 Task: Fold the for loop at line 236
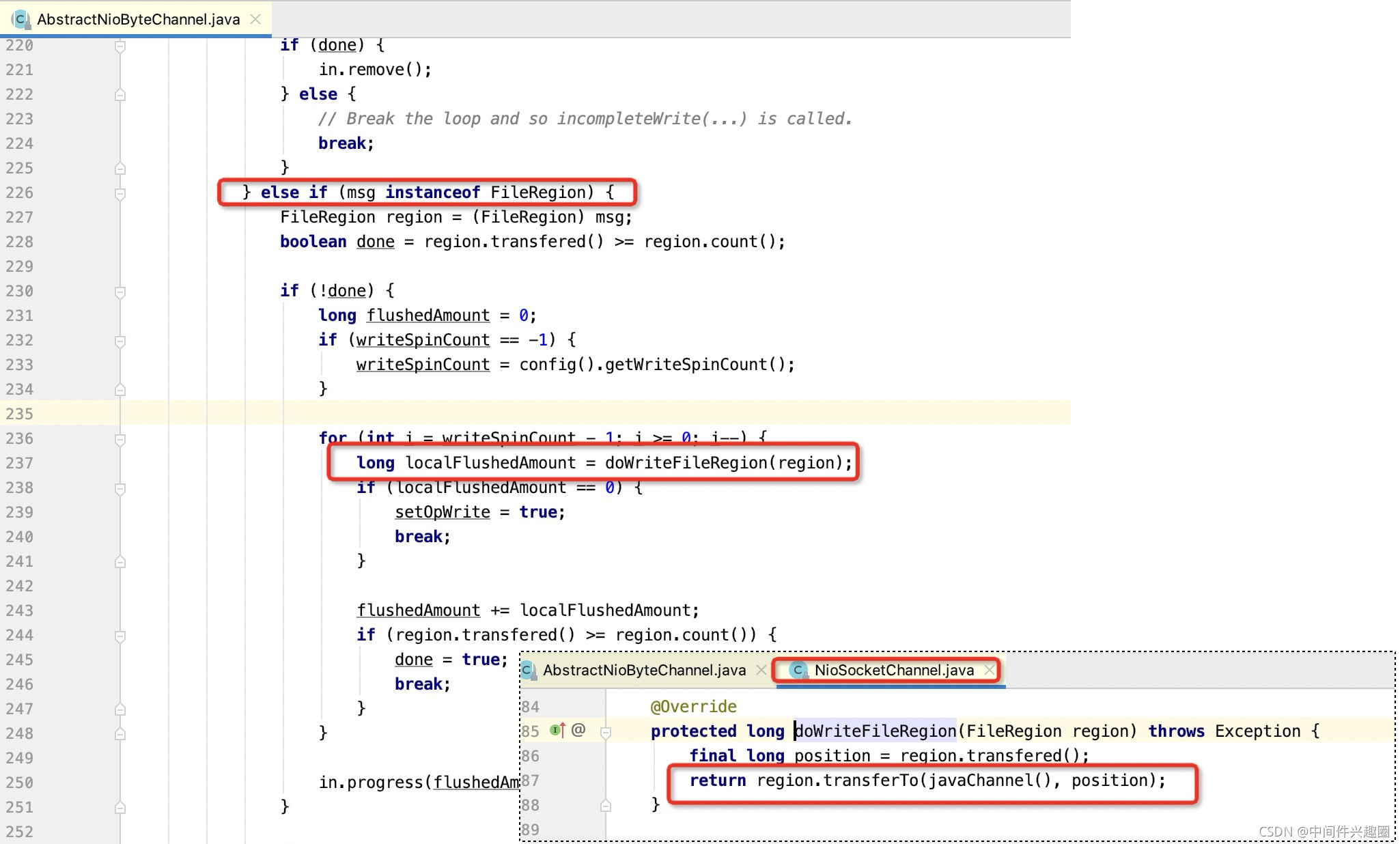click(x=120, y=439)
